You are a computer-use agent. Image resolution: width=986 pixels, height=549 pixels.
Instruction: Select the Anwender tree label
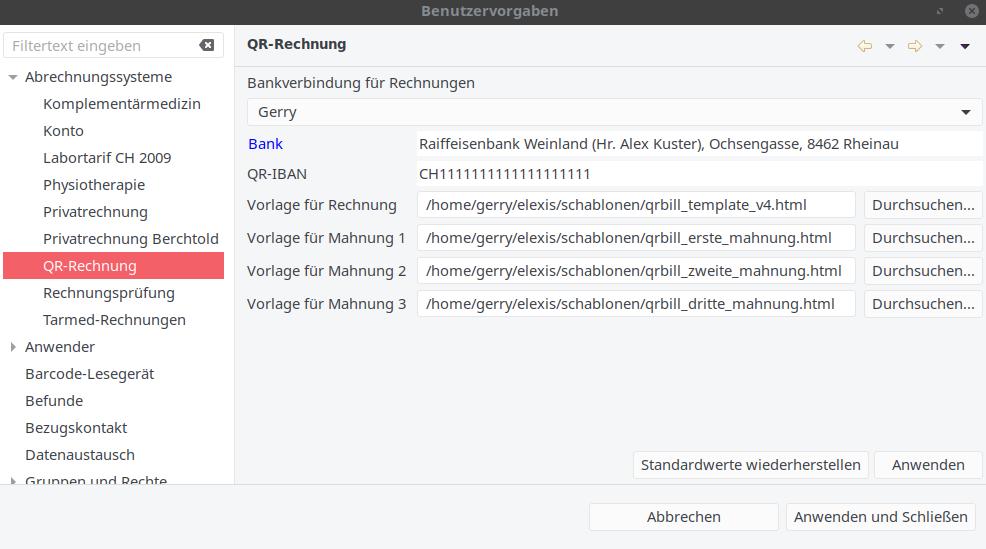[x=60, y=347]
